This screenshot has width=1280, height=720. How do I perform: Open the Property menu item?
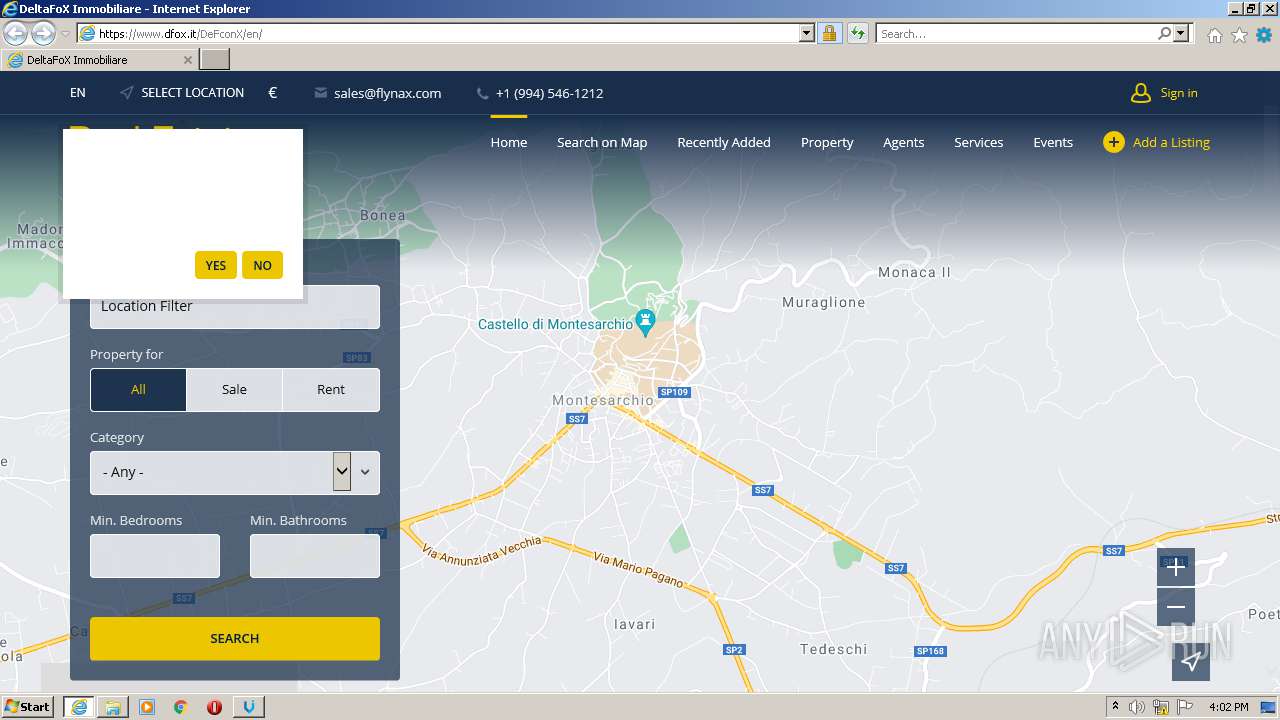coord(827,142)
